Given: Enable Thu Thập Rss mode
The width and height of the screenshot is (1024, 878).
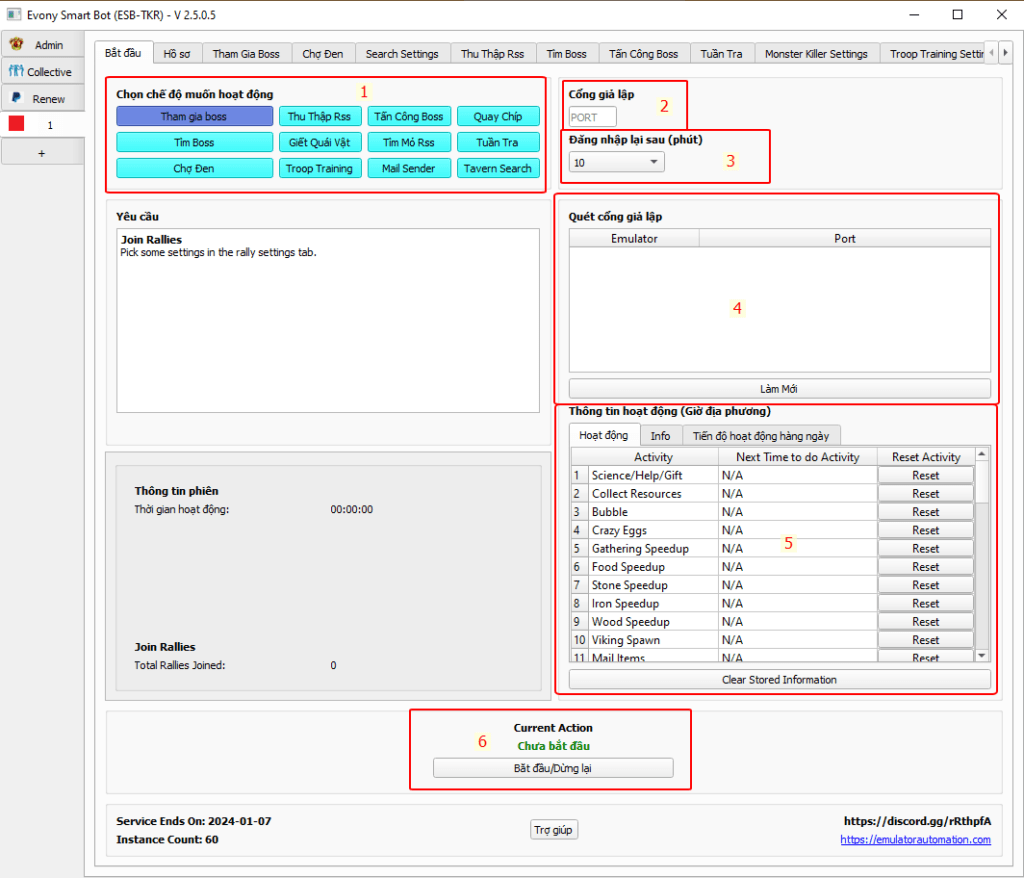Looking at the screenshot, I should 319,116.
